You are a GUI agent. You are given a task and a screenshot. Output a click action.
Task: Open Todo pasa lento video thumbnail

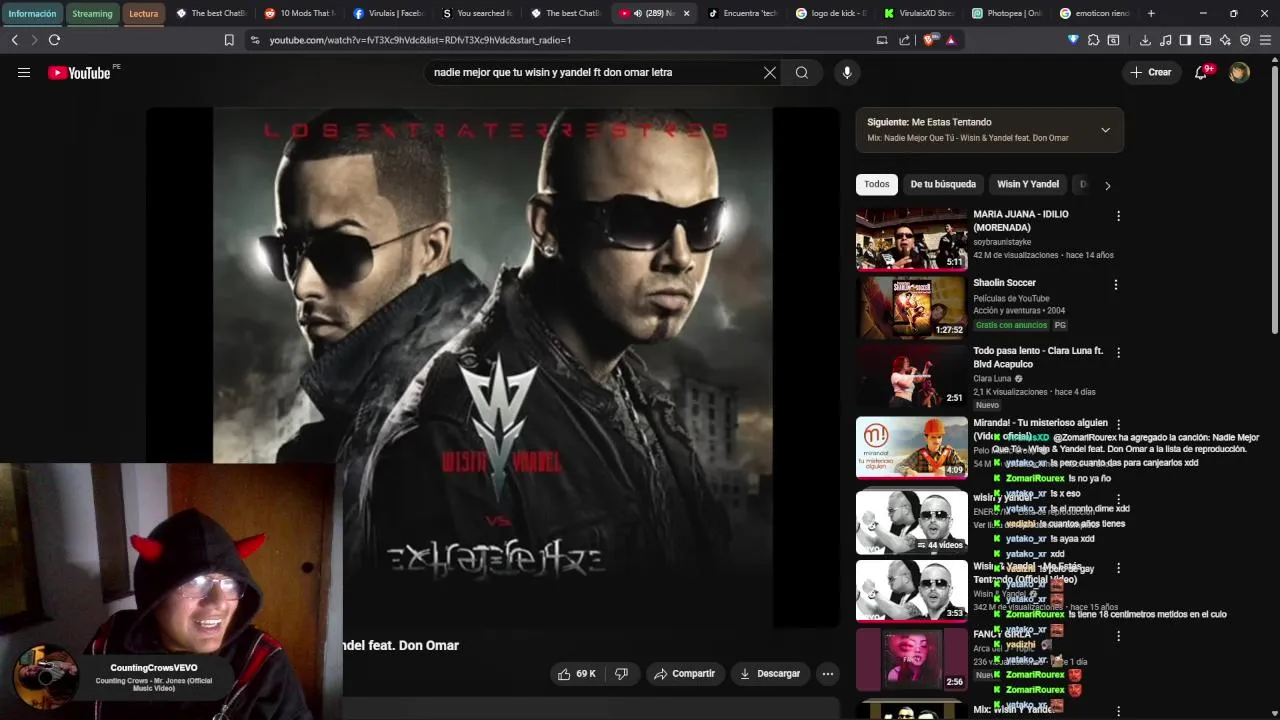click(x=911, y=375)
